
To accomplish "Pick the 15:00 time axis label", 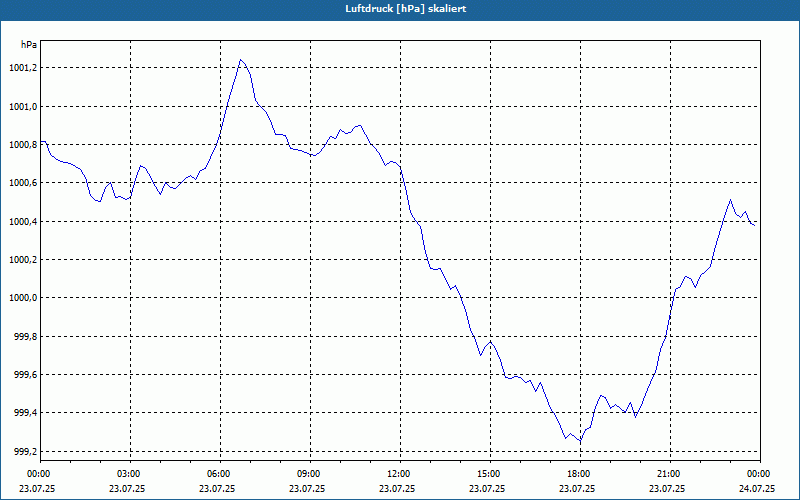I will point(487,474).
